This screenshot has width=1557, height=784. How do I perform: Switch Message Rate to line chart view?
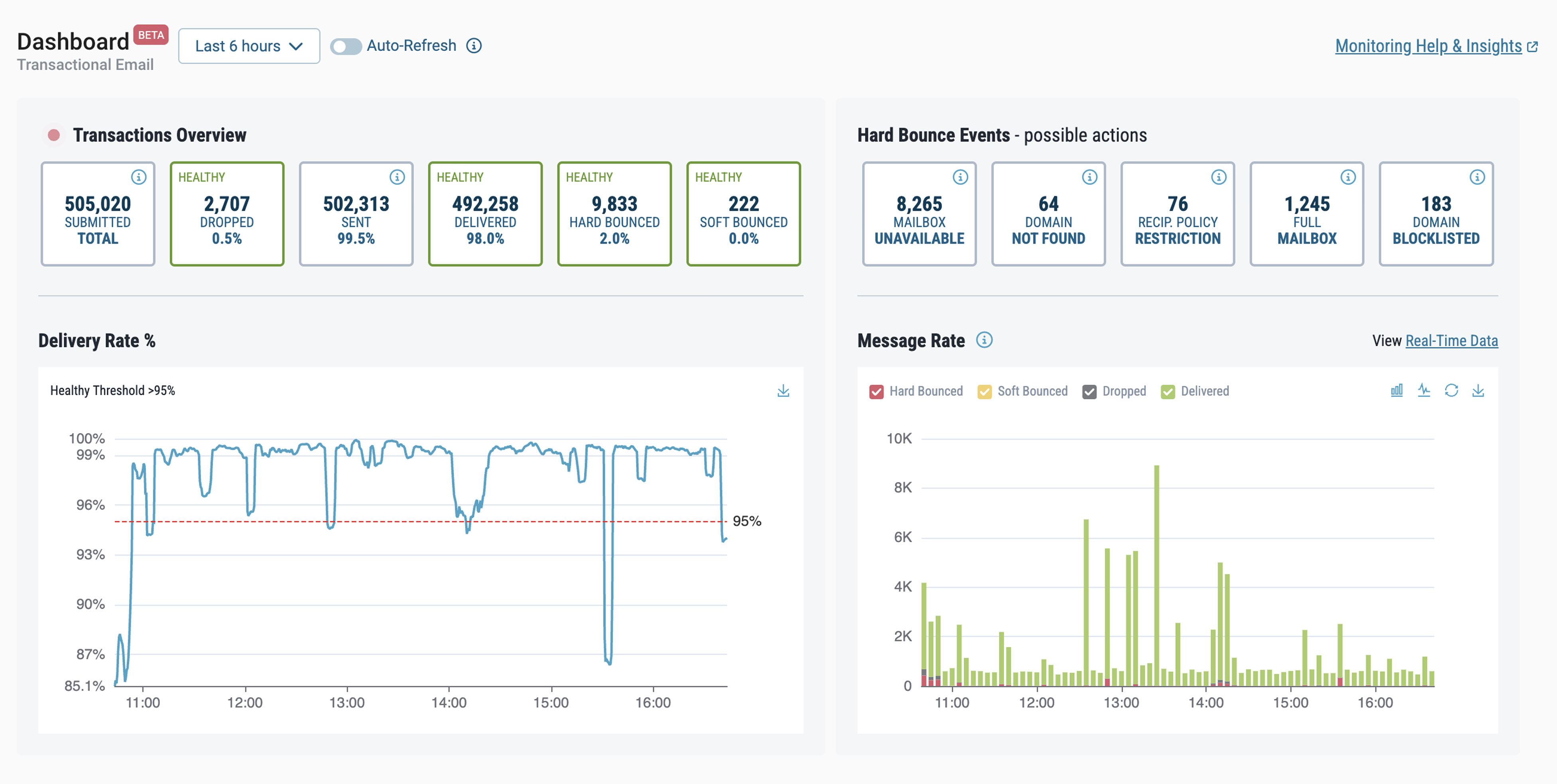1423,391
